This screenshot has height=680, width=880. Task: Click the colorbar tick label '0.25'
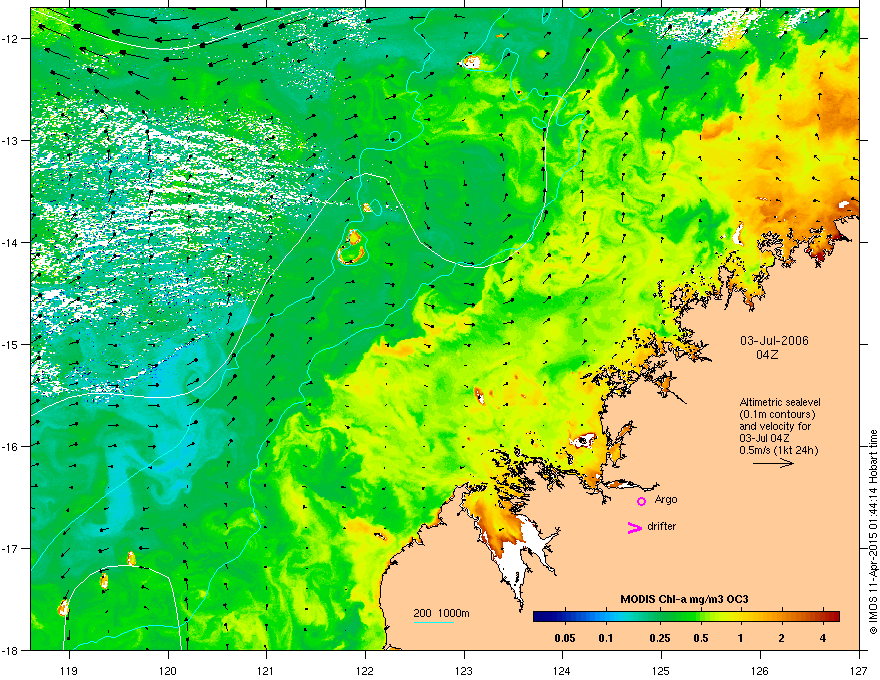(660, 638)
